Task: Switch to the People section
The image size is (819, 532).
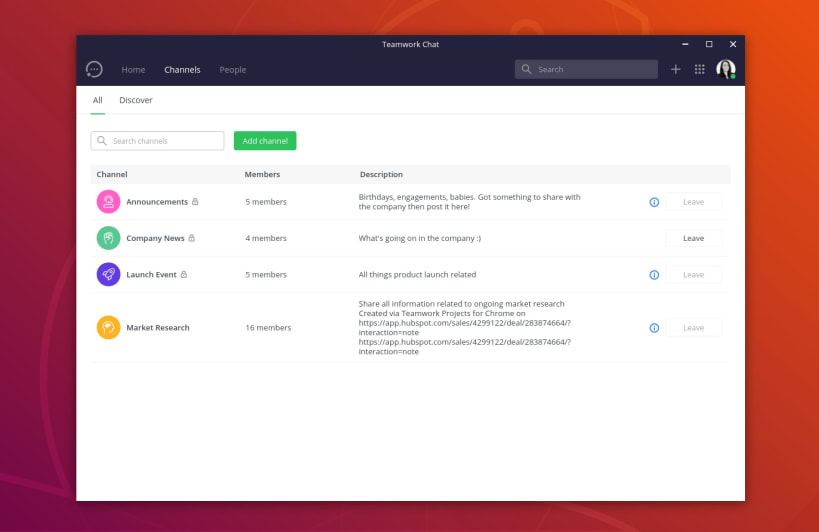Action: (232, 69)
